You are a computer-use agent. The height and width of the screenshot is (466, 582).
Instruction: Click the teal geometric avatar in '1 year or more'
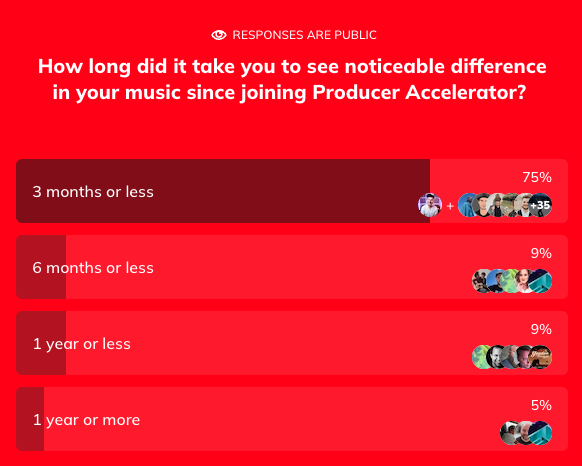pyautogui.click(x=540, y=433)
